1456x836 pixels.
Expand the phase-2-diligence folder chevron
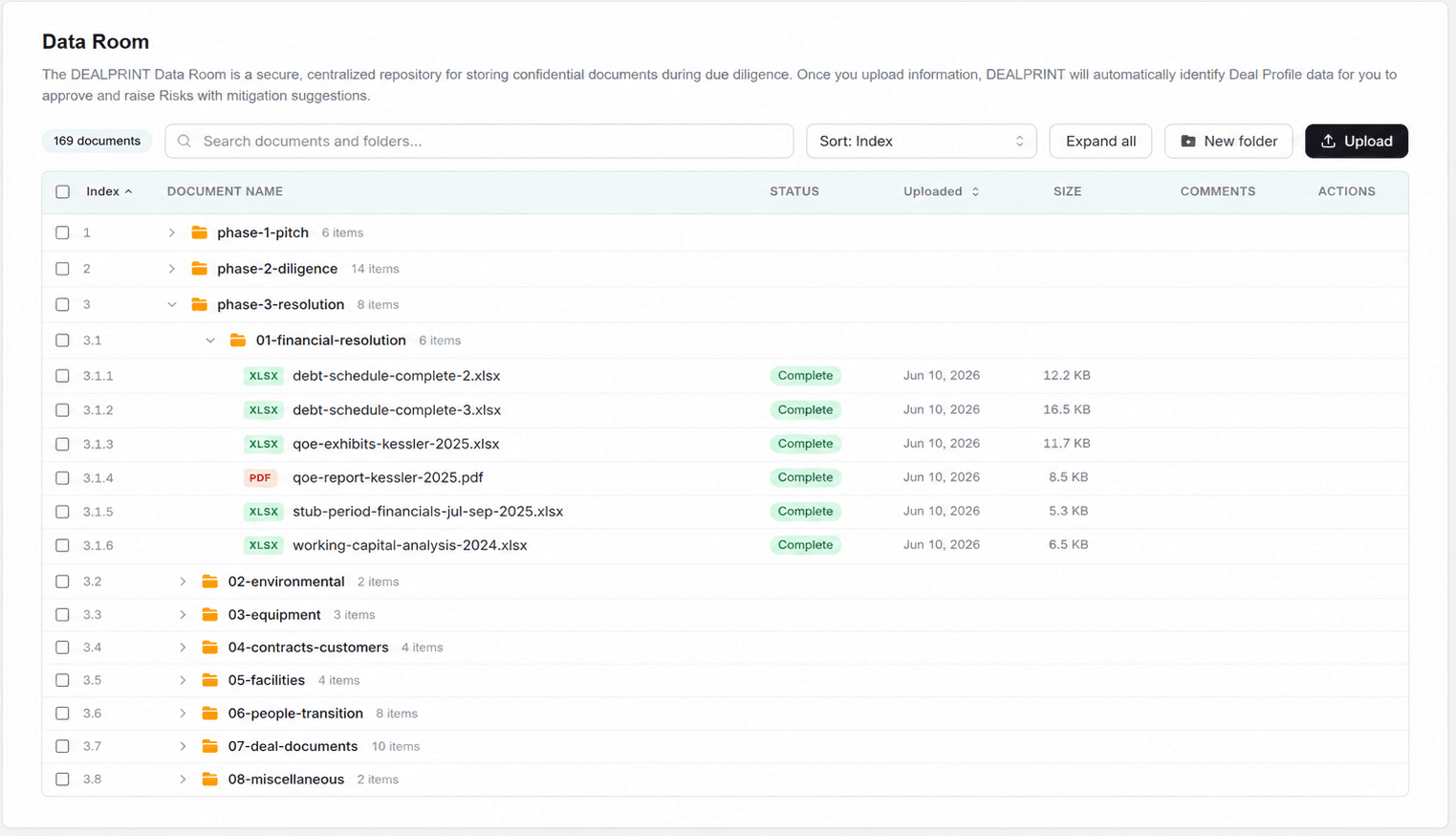[x=172, y=269]
